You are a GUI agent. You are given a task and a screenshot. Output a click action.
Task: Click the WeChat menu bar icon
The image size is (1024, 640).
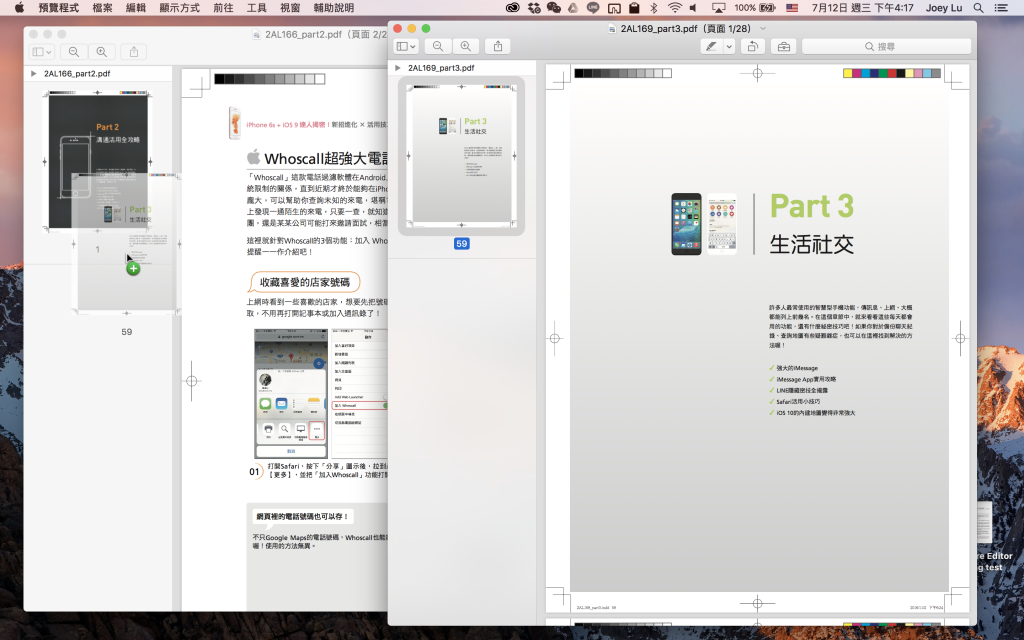pyautogui.click(x=554, y=8)
